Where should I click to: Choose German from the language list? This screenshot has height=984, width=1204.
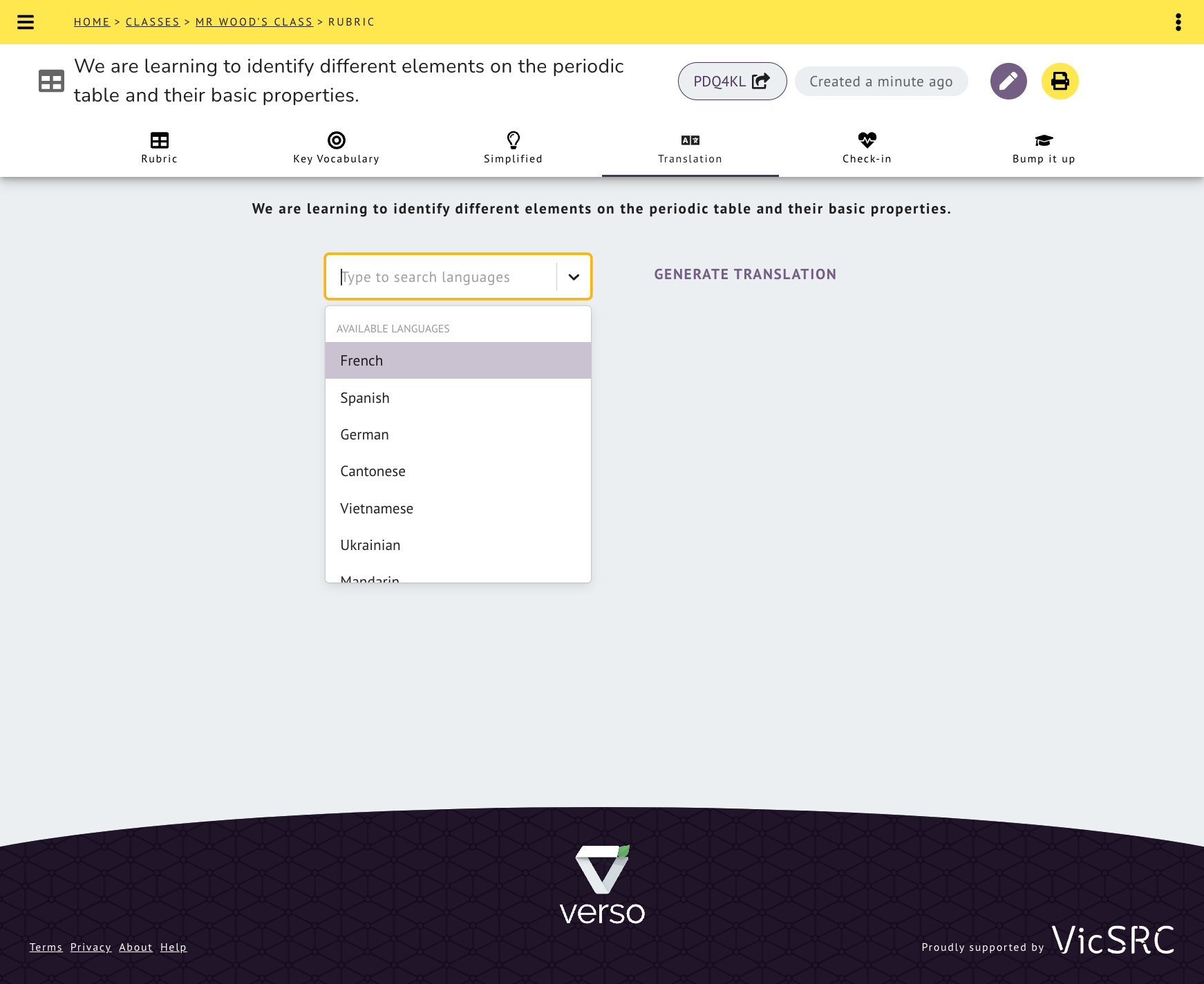coord(458,435)
